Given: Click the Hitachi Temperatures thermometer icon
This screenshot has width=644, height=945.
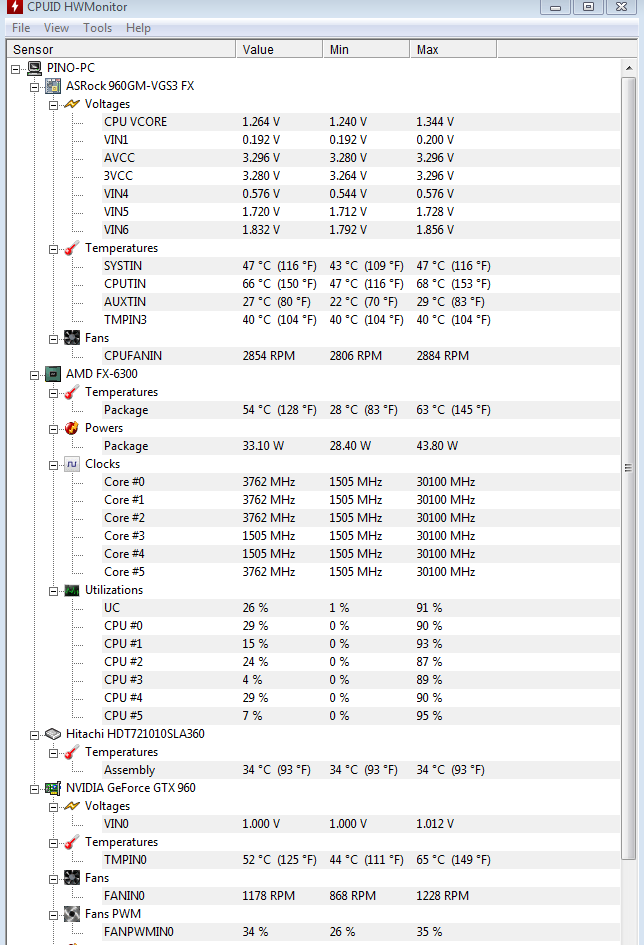Looking at the screenshot, I should (72, 752).
